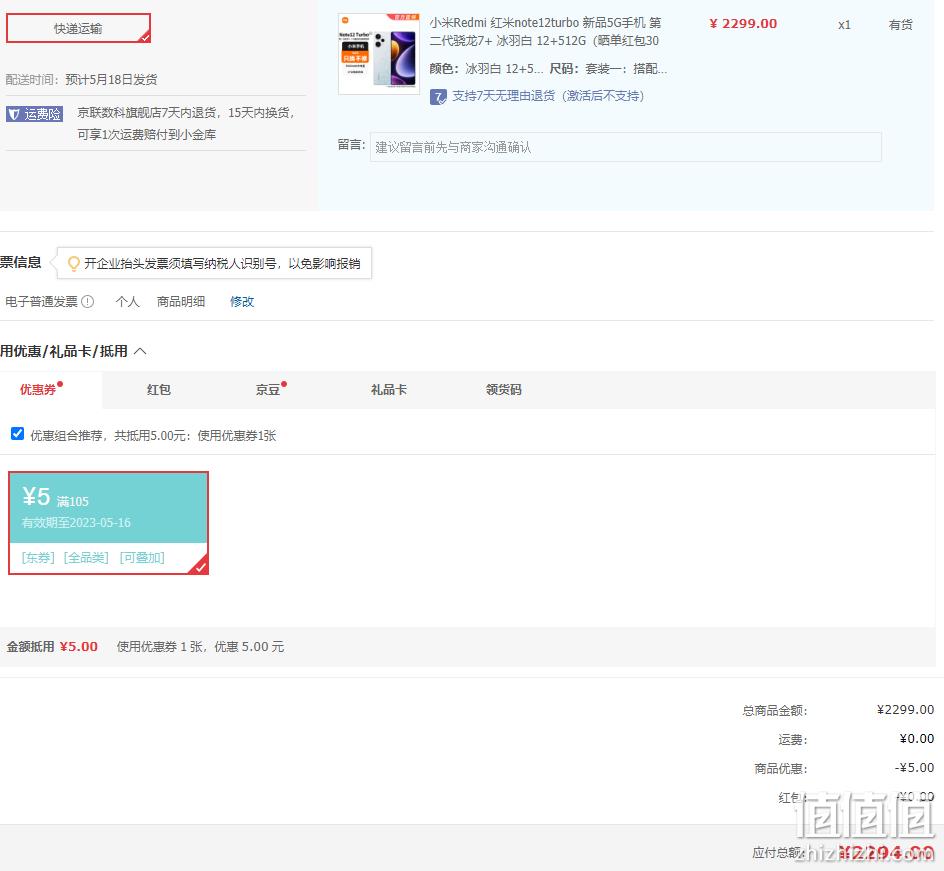Click the 7-day return shield icon
The height and width of the screenshot is (871, 944).
coord(438,96)
